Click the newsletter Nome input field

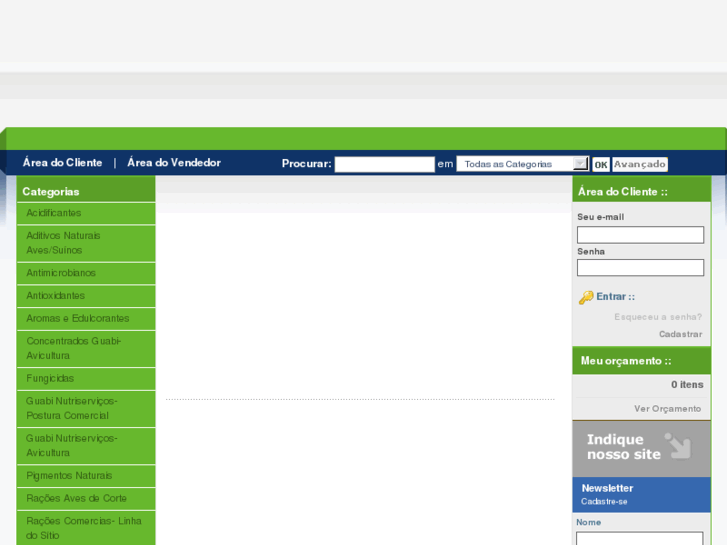640,539
